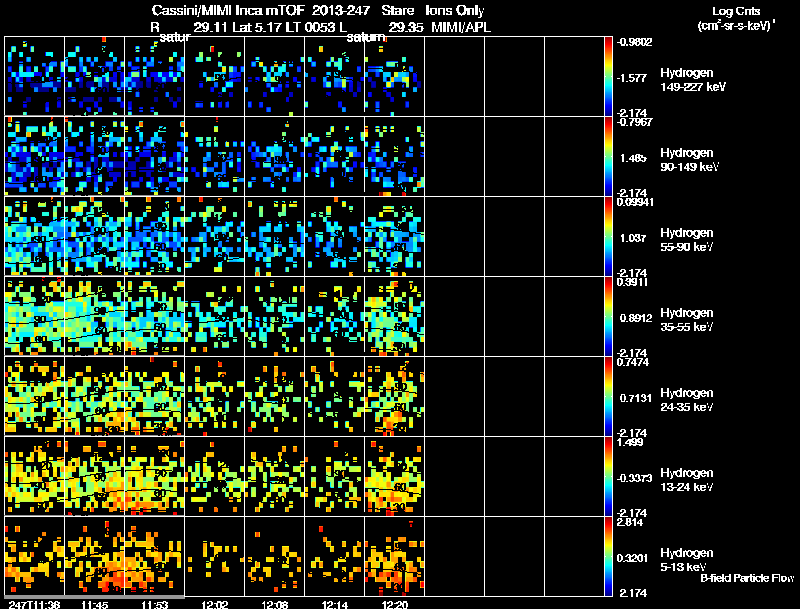Click the '2013-247' date text
The width and height of the screenshot is (800, 609).
click(x=341, y=10)
